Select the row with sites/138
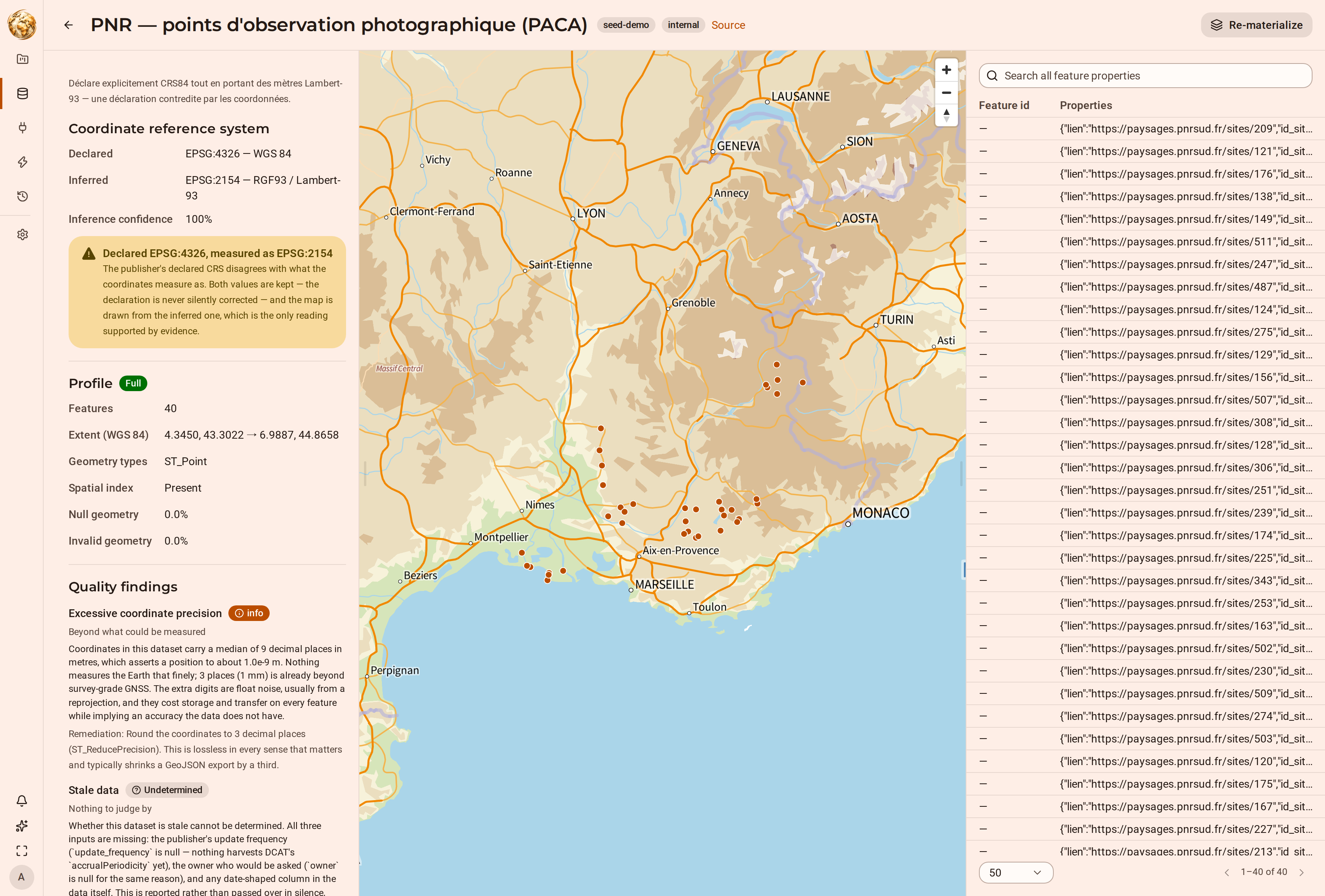The image size is (1325, 896). click(1145, 197)
